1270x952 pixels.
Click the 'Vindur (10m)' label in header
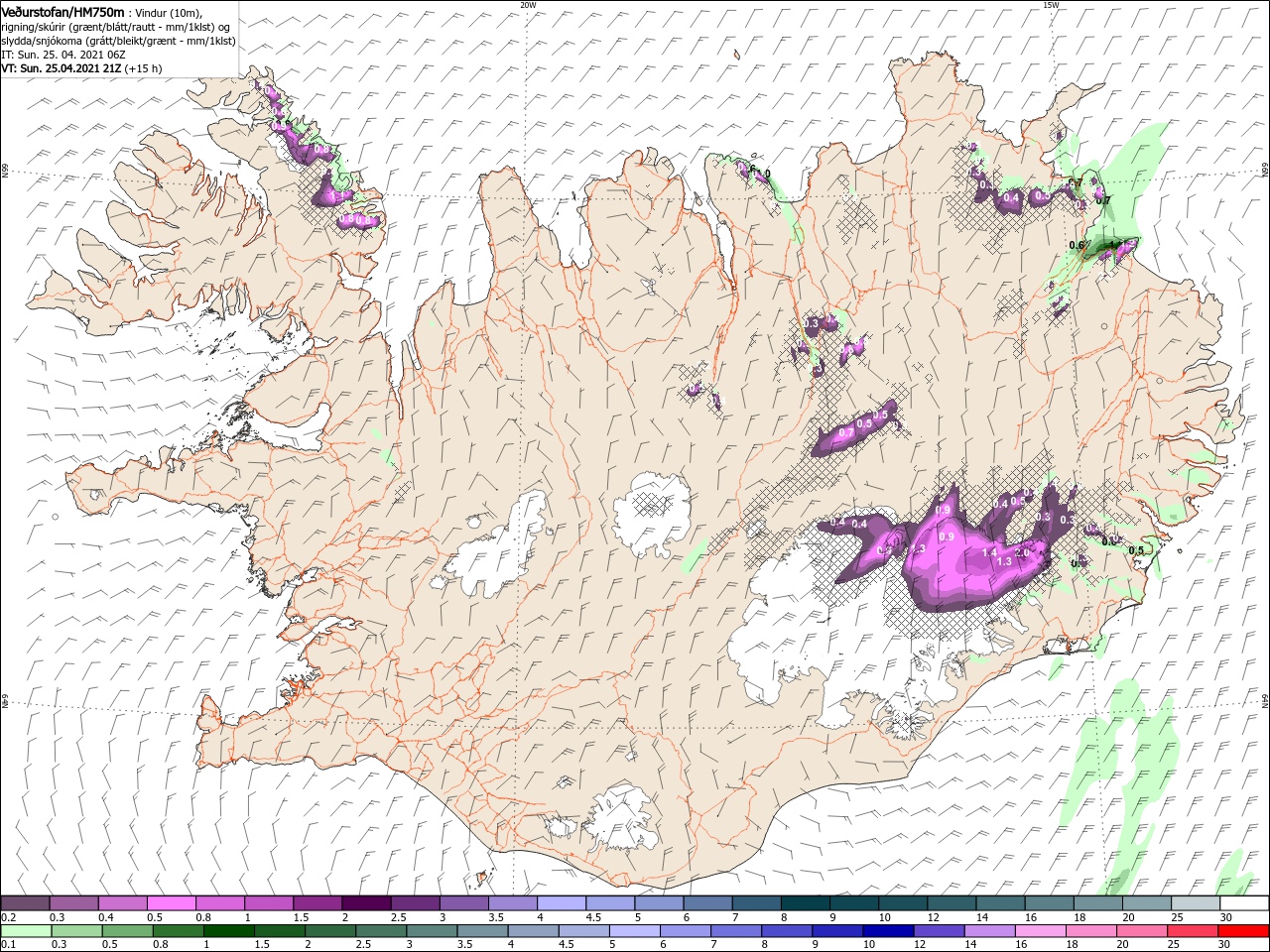click(168, 12)
